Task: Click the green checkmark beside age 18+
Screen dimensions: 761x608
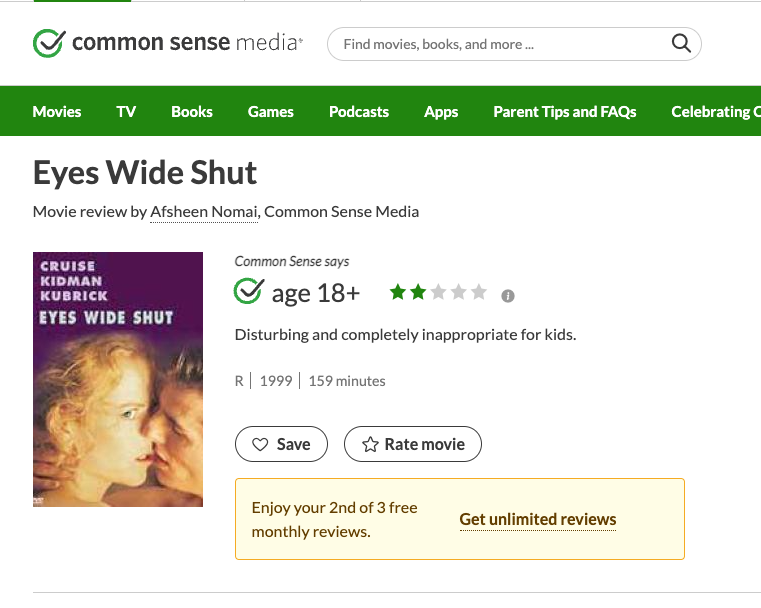Action: pyautogui.click(x=249, y=291)
